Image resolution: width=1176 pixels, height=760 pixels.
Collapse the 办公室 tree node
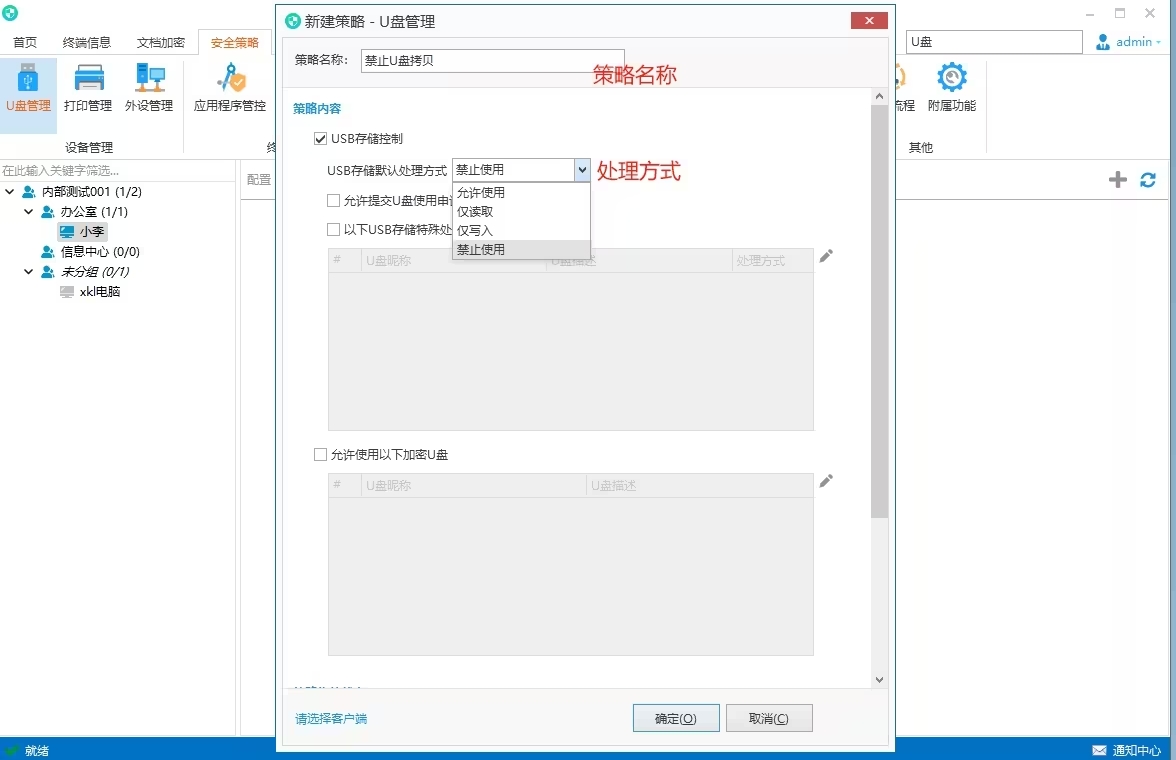pyautogui.click(x=28, y=212)
